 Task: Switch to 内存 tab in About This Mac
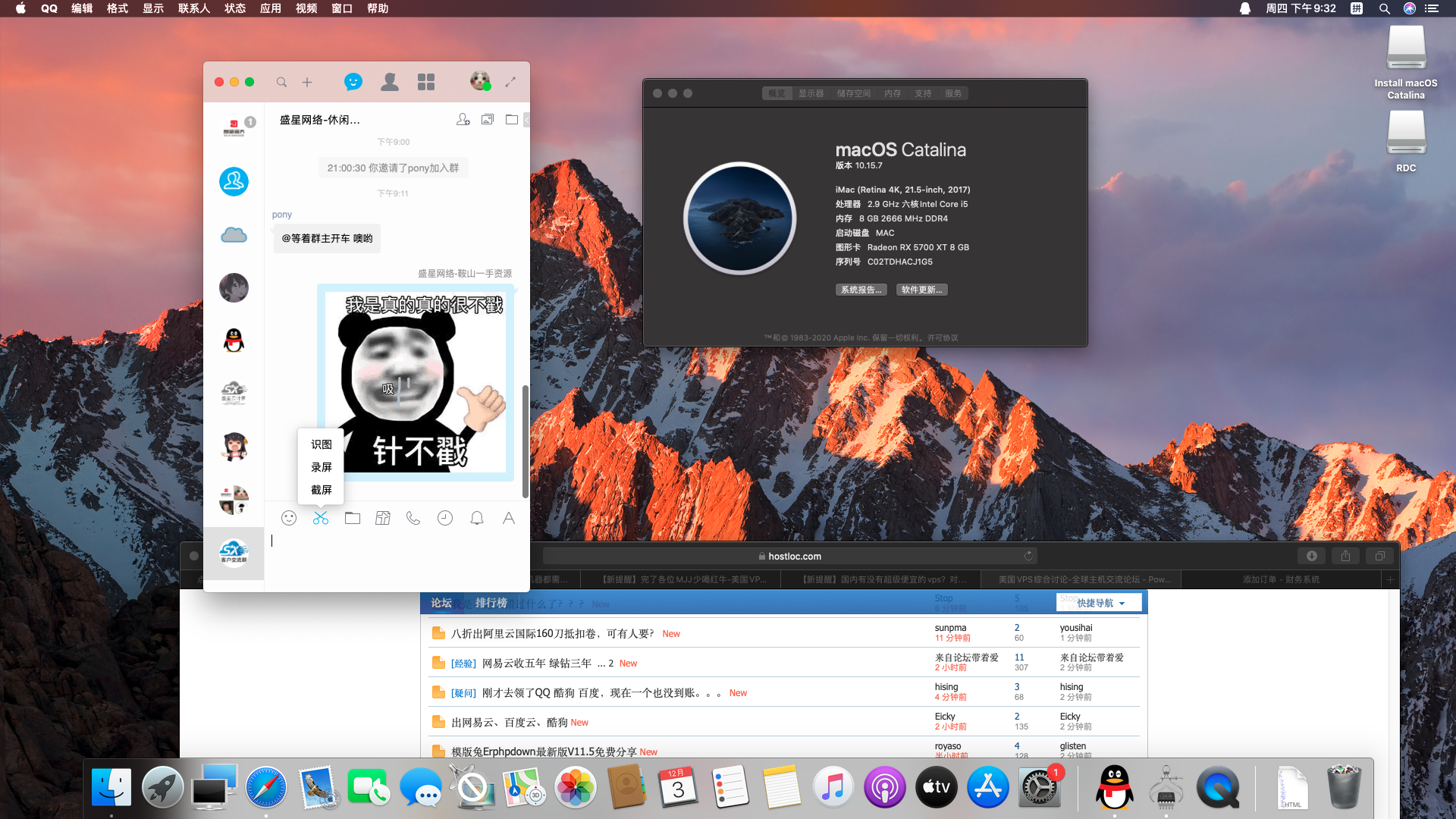coord(893,93)
